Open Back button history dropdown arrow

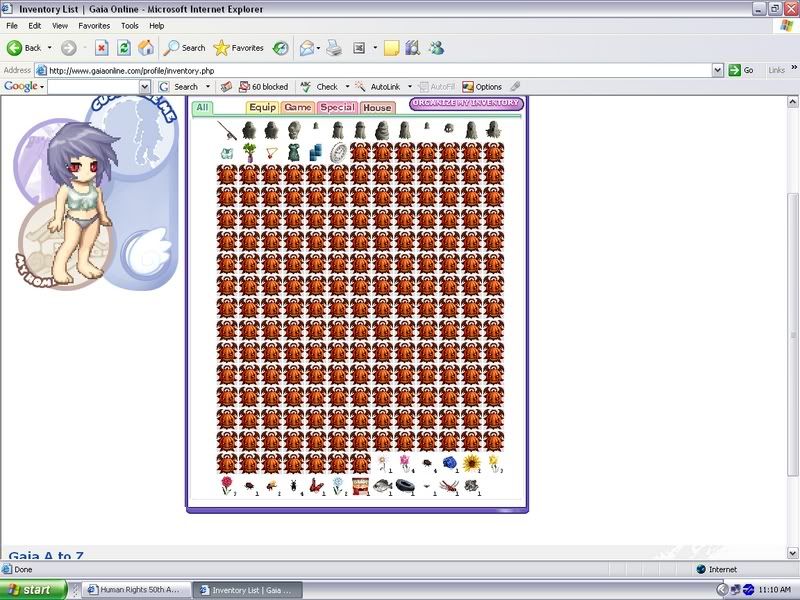click(x=49, y=48)
